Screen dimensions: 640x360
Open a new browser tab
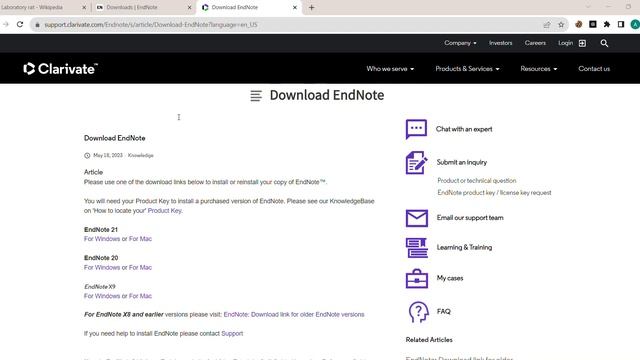pos(311,7)
